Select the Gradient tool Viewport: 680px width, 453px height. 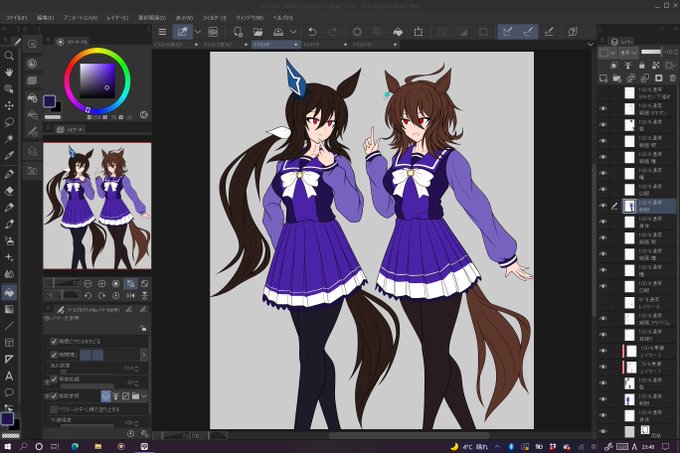click(x=9, y=309)
